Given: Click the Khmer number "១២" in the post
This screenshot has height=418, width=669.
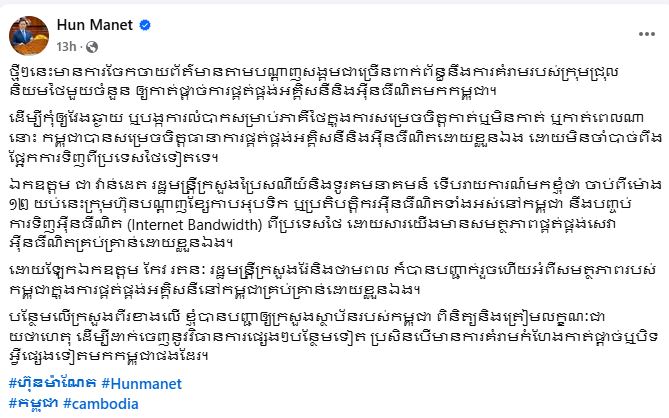Looking at the screenshot, I should [17, 205].
